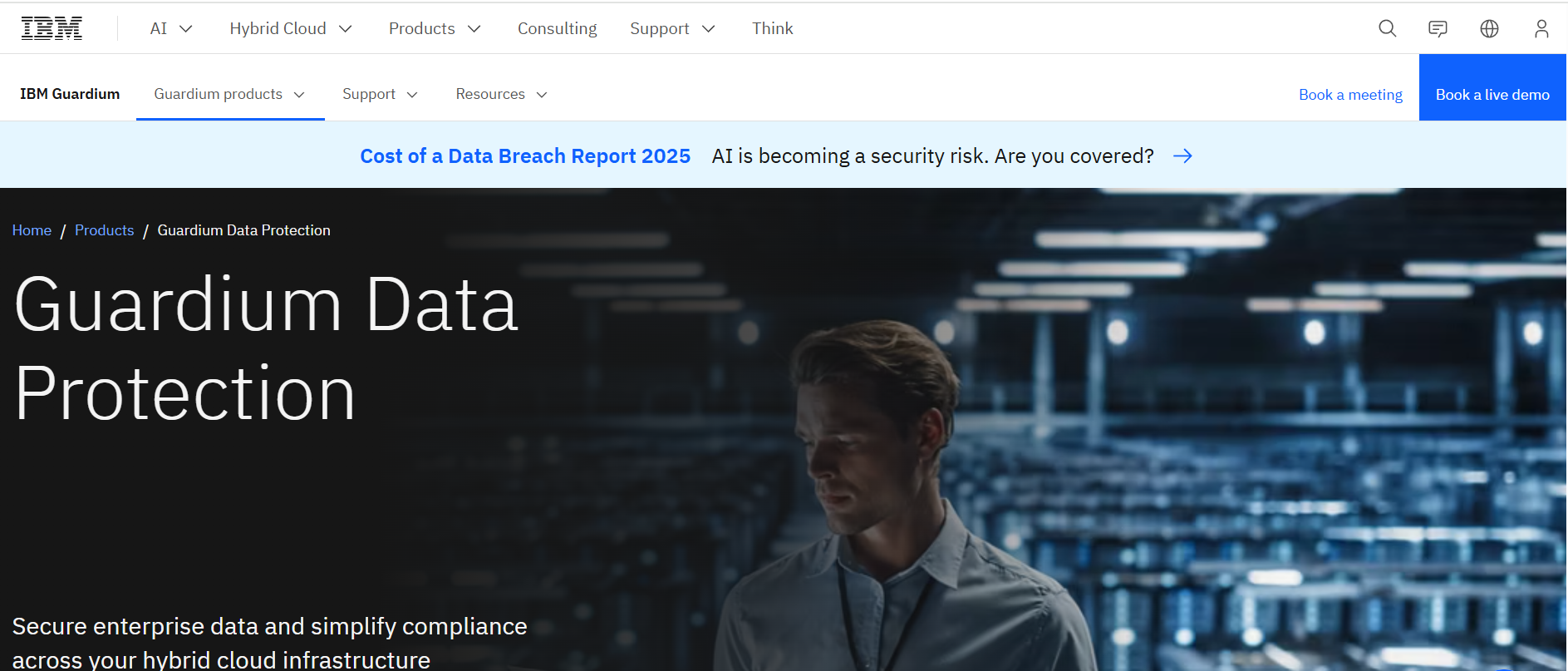Expand the top-bar Support menu

tap(672, 28)
